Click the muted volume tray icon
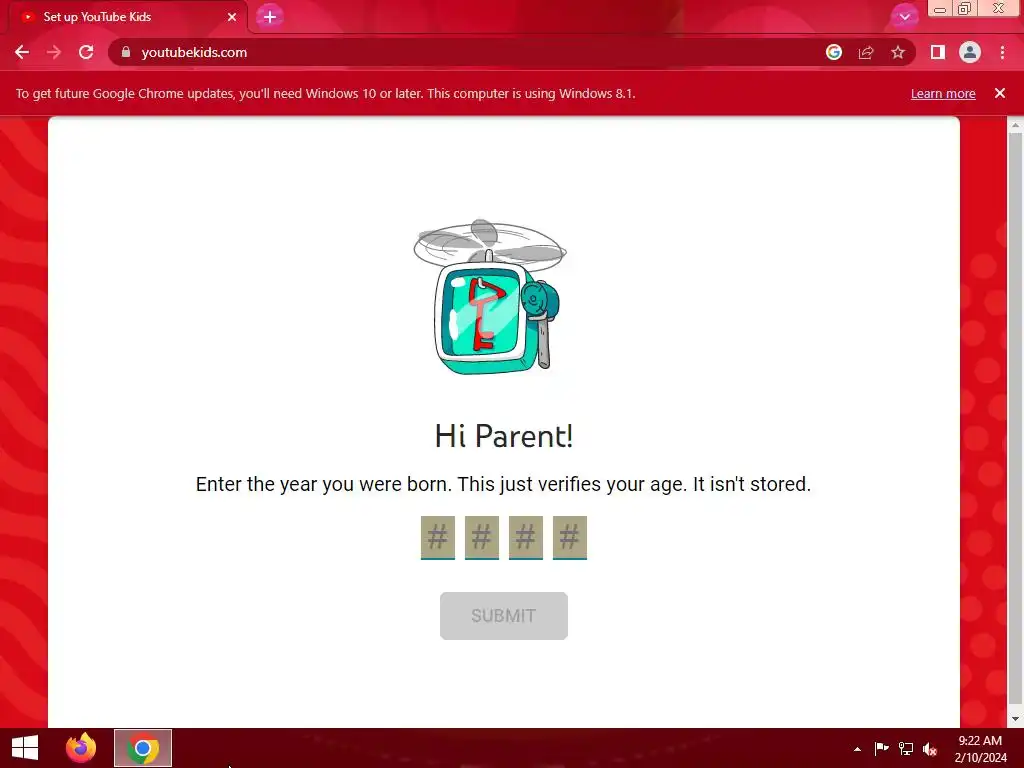 point(930,748)
